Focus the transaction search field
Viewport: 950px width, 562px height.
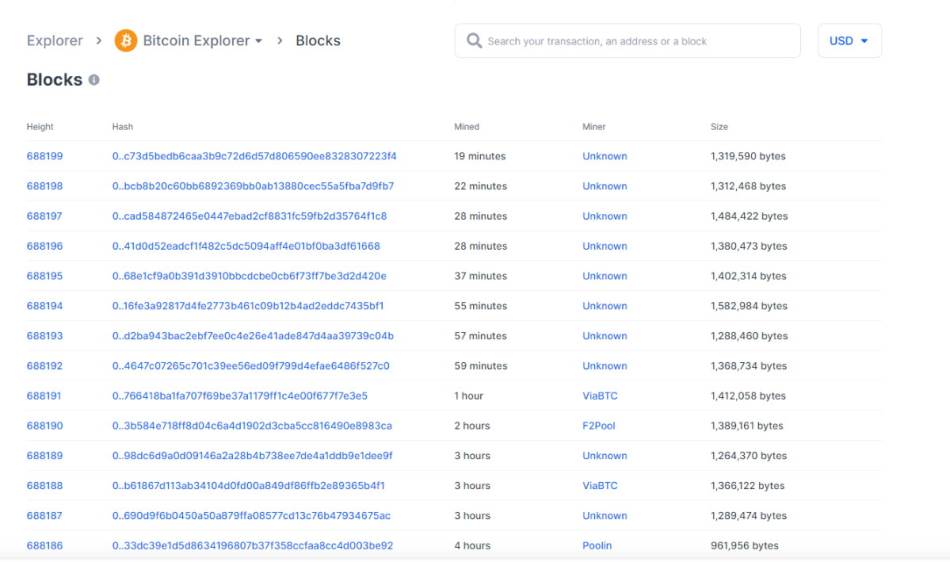[628, 41]
